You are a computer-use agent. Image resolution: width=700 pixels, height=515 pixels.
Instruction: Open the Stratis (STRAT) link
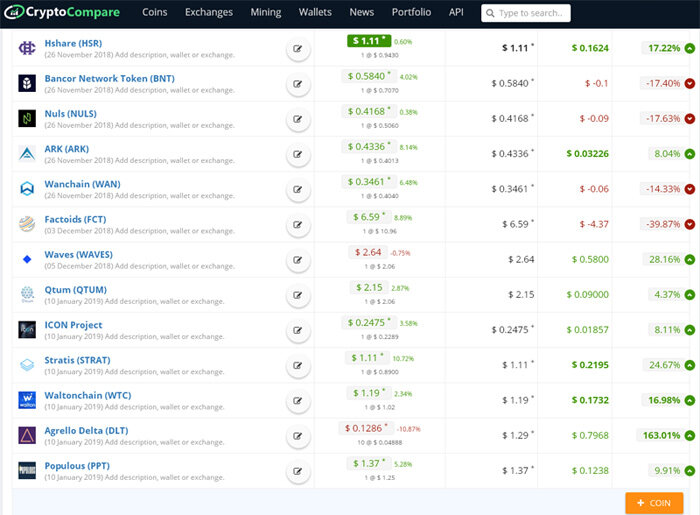[77, 360]
